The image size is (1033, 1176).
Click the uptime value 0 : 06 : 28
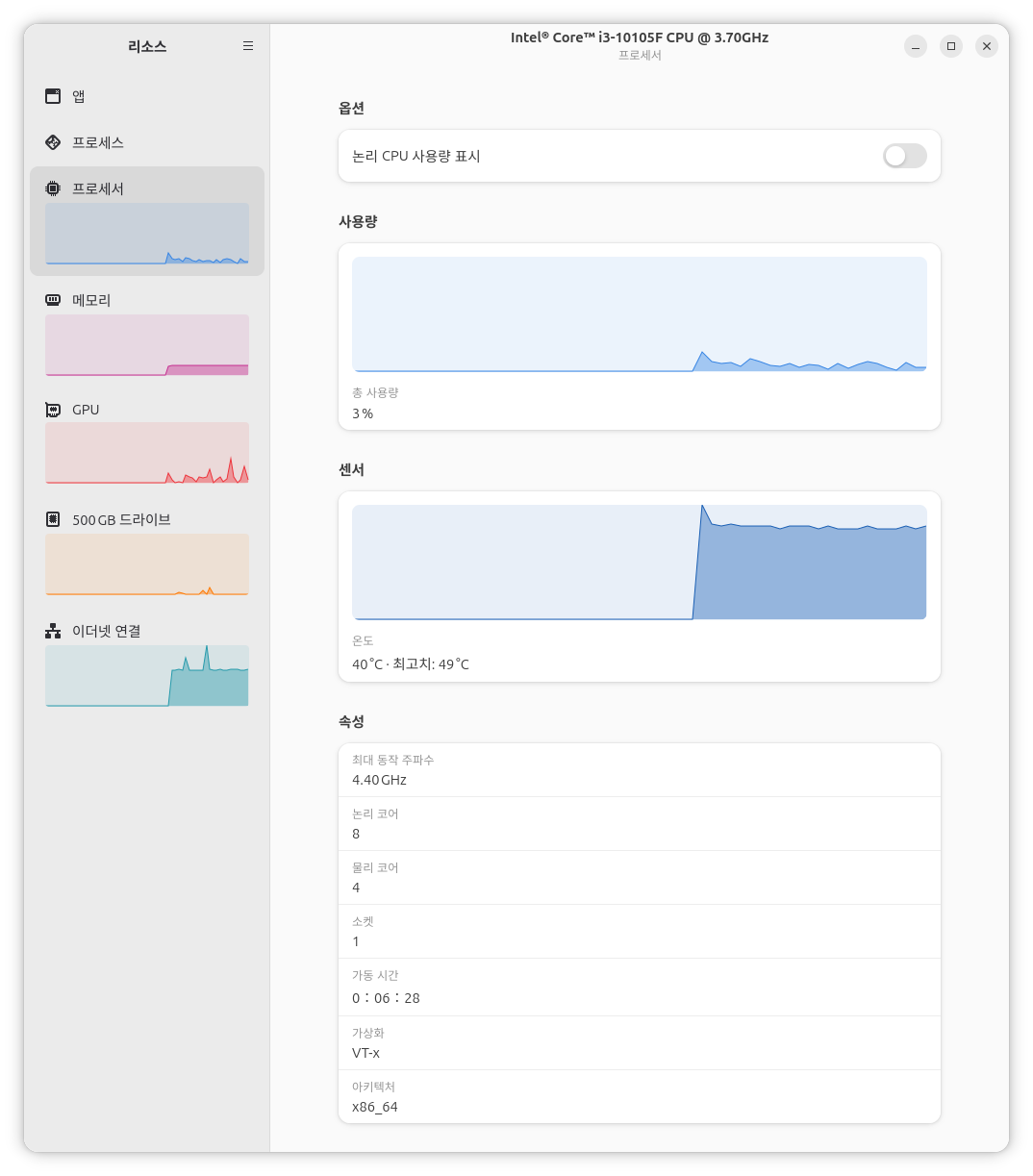pyautogui.click(x=386, y=998)
